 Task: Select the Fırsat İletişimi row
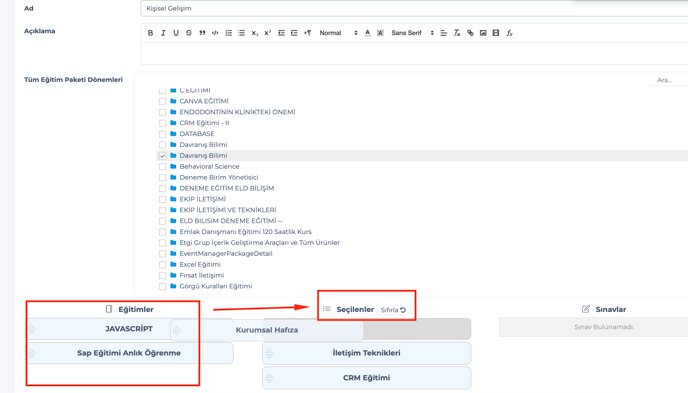[201, 275]
